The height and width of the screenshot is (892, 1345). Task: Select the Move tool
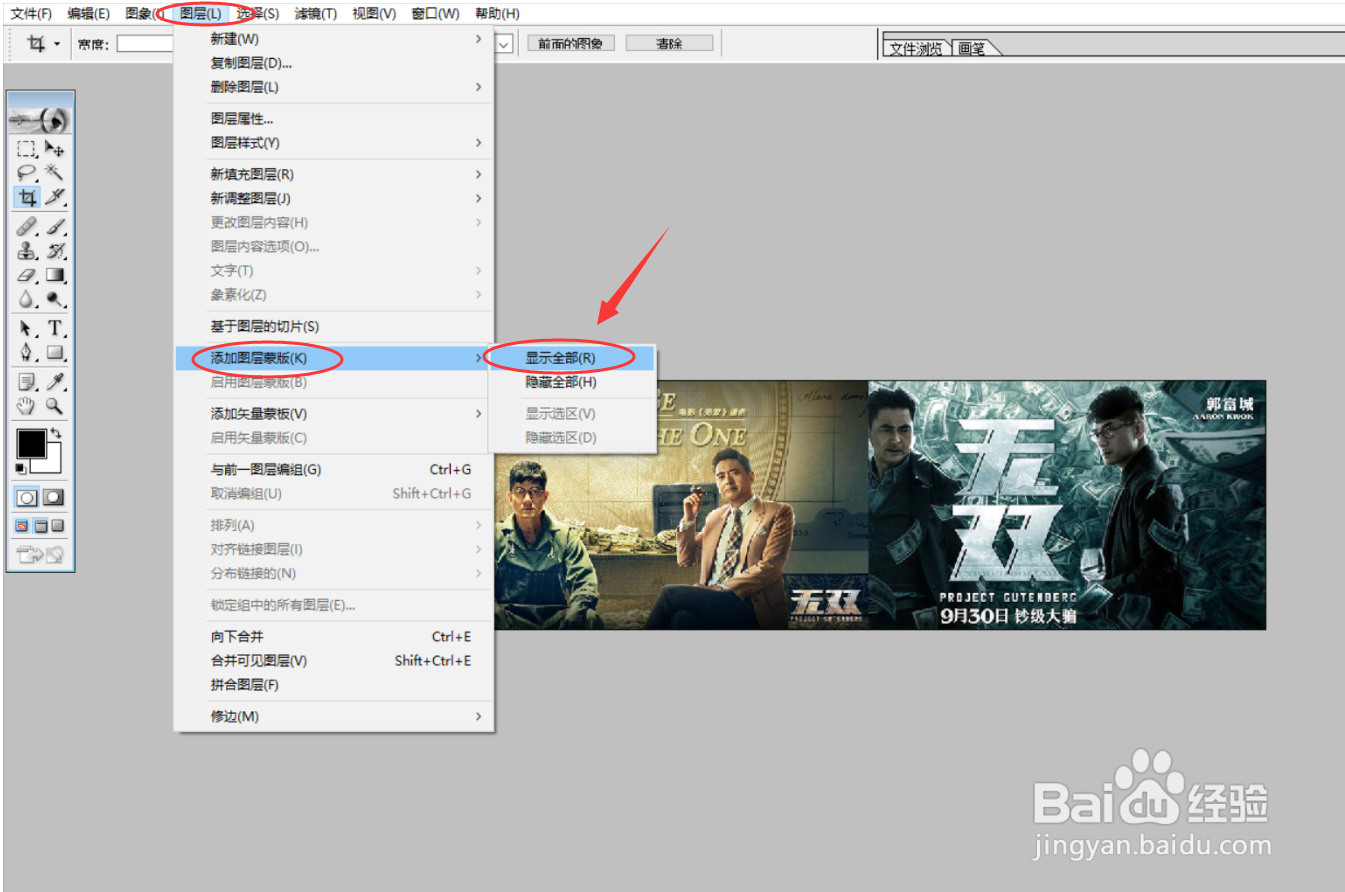(55, 149)
